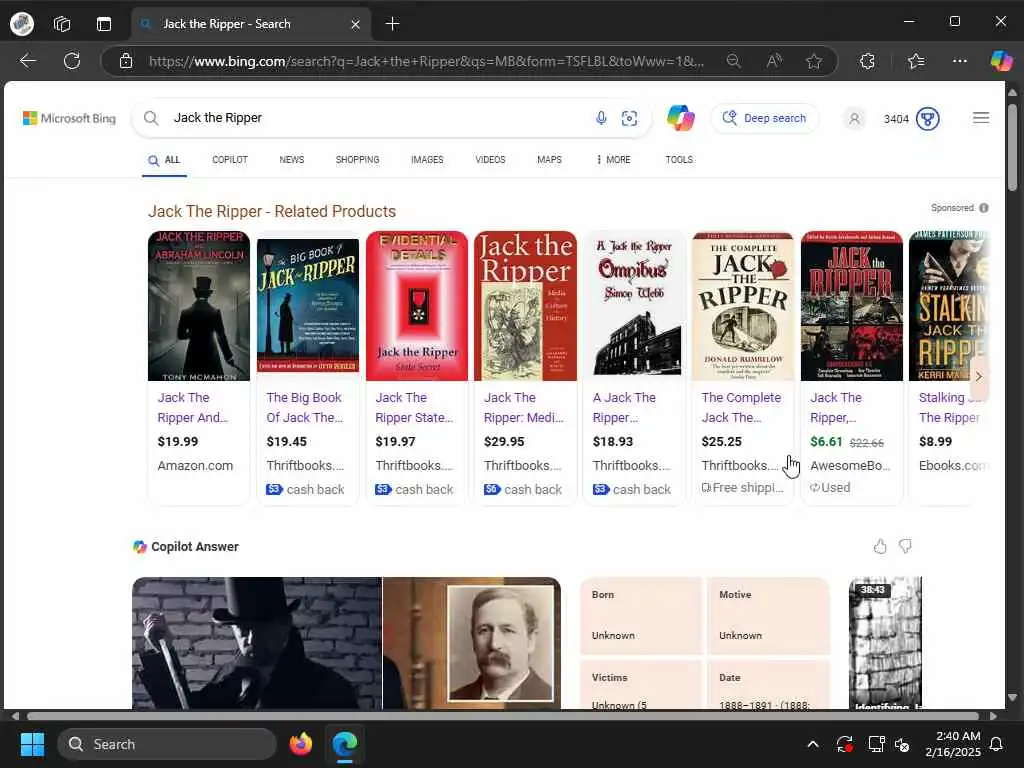
Task: Switch to the NEWS tab
Action: click(x=292, y=160)
